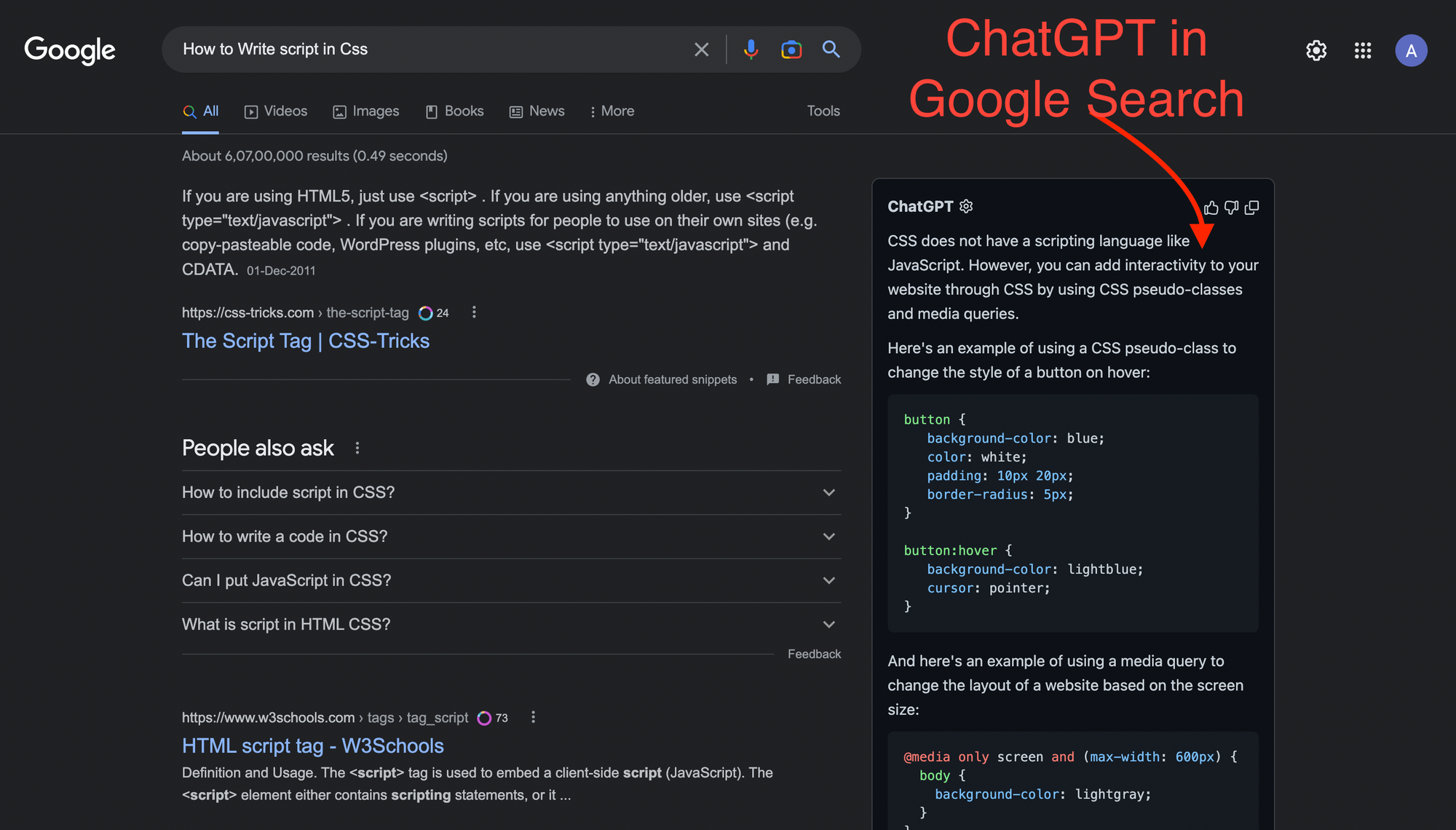Click the search query input field
Screen dimensions: 1456x830
tap(430, 50)
